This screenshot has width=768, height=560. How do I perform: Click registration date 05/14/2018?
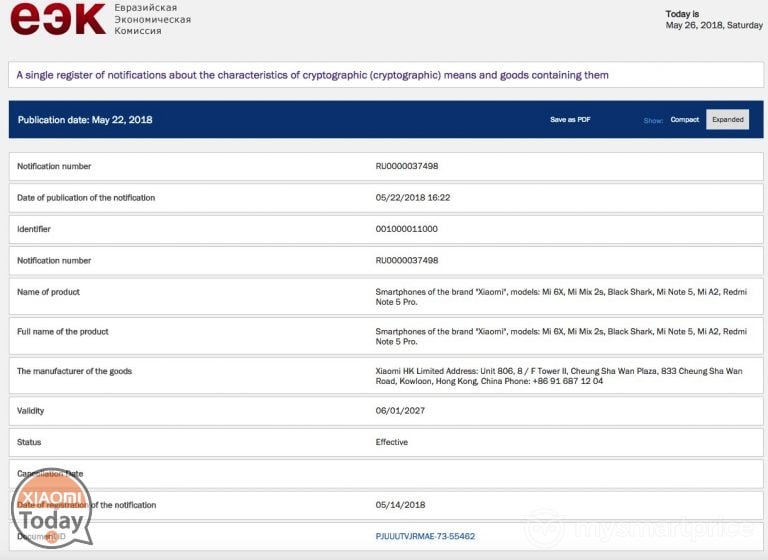[400, 505]
